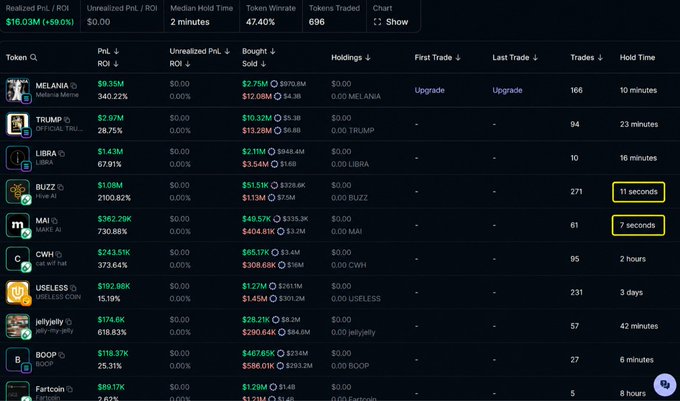Click the Hold Time column header
The height and width of the screenshot is (401, 680).
pyautogui.click(x=637, y=57)
